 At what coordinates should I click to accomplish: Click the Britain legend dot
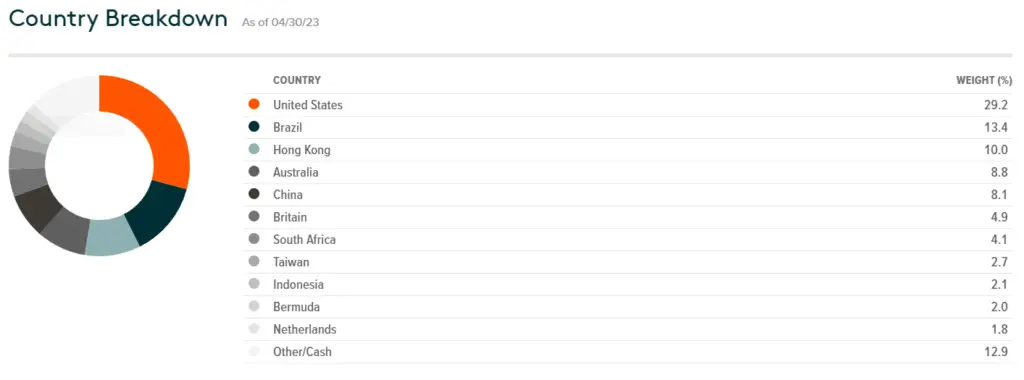click(254, 217)
